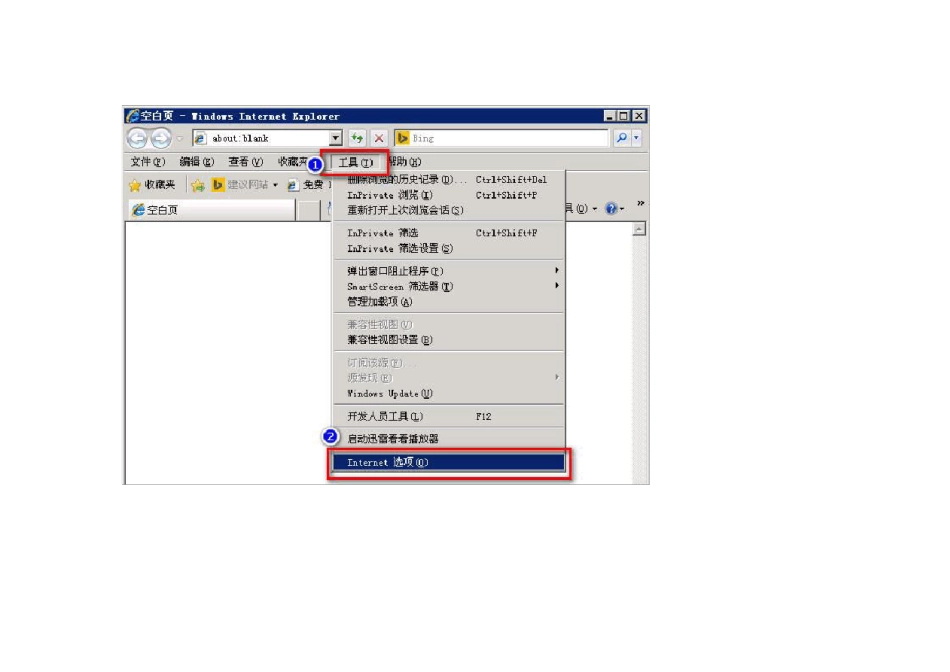
Task: Choose 重新打开上次浏览会话(S)
Action: coord(448,210)
